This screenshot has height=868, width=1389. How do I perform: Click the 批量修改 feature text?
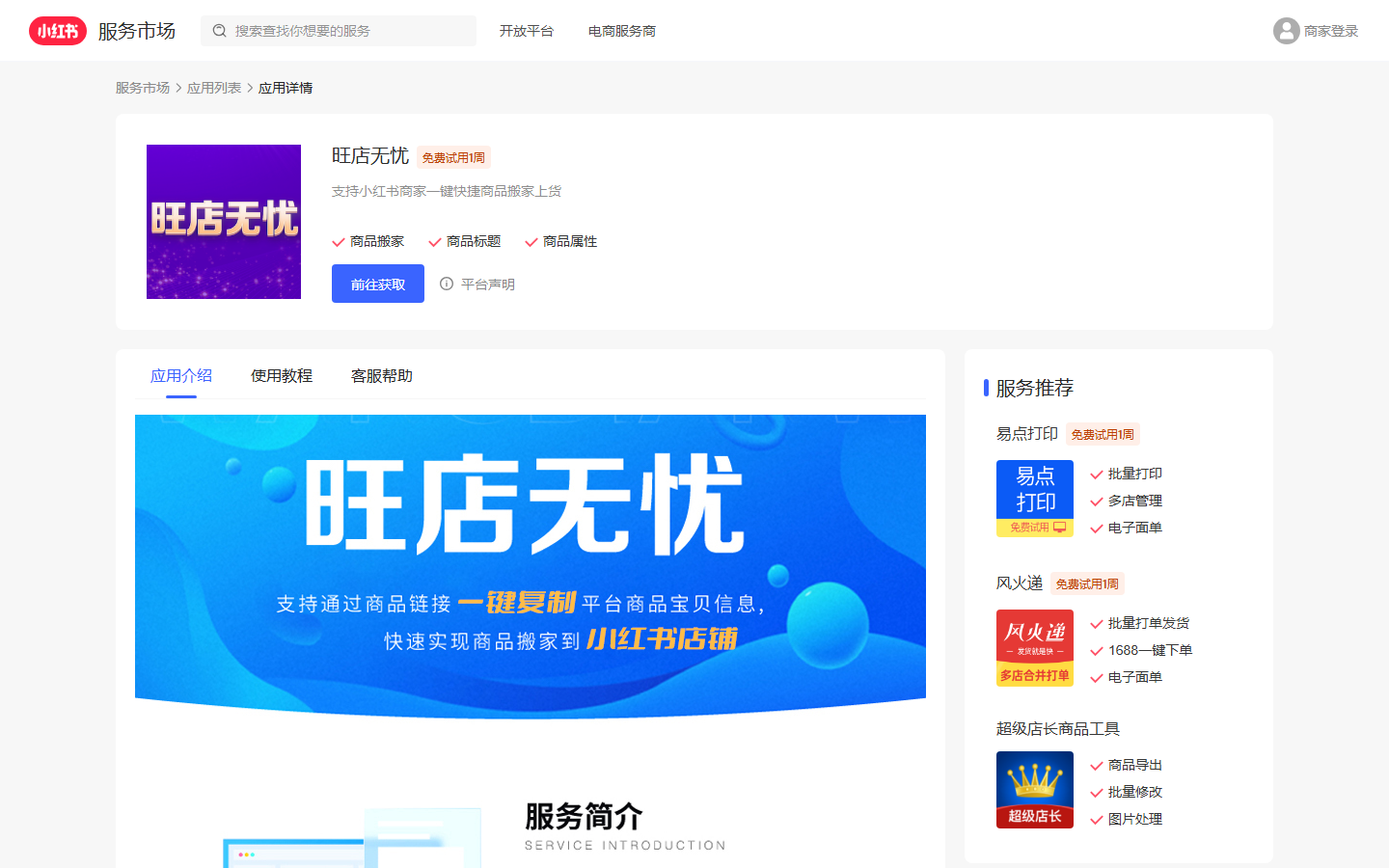[x=1135, y=792]
